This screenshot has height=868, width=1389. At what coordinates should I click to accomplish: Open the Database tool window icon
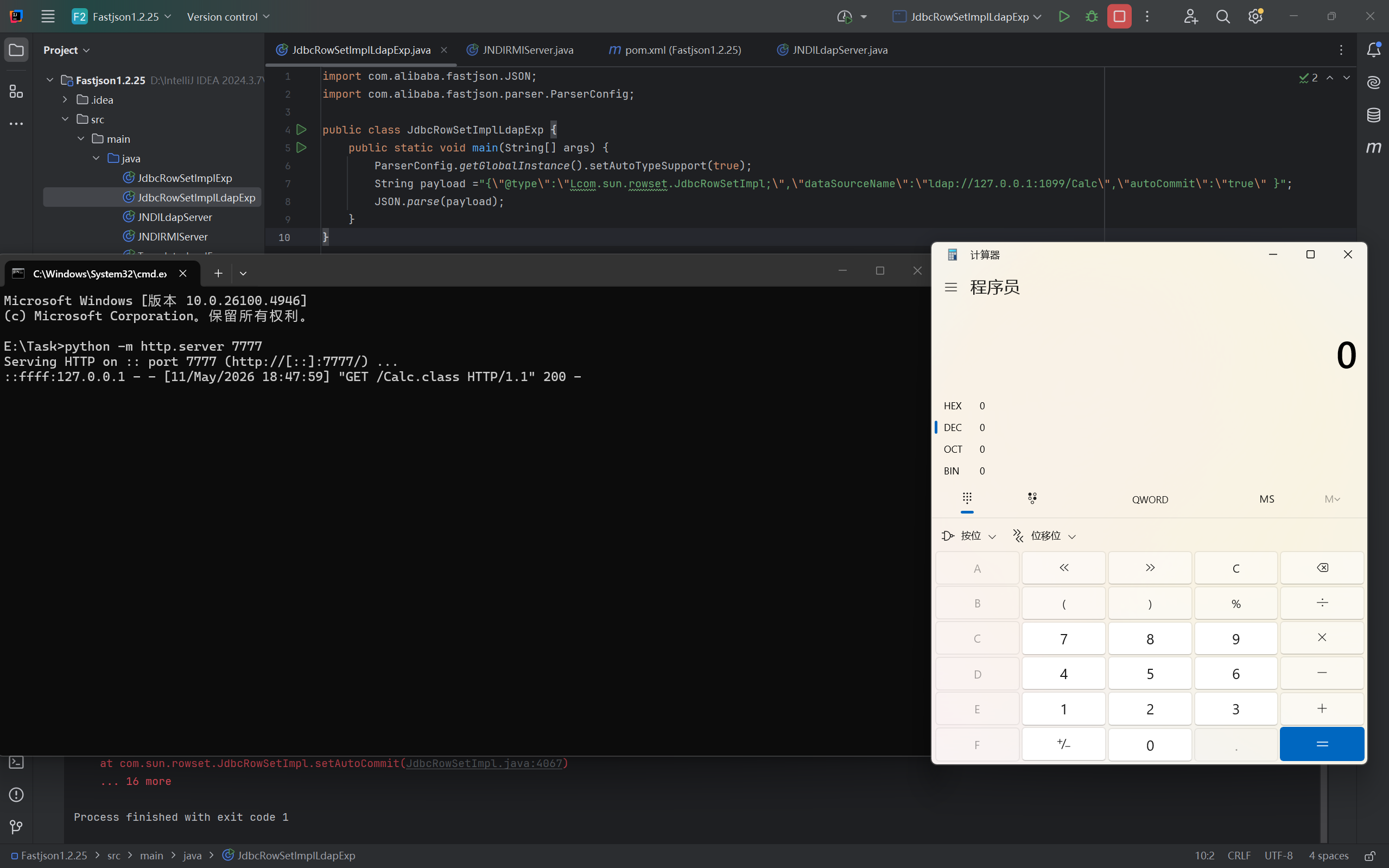point(1373,115)
